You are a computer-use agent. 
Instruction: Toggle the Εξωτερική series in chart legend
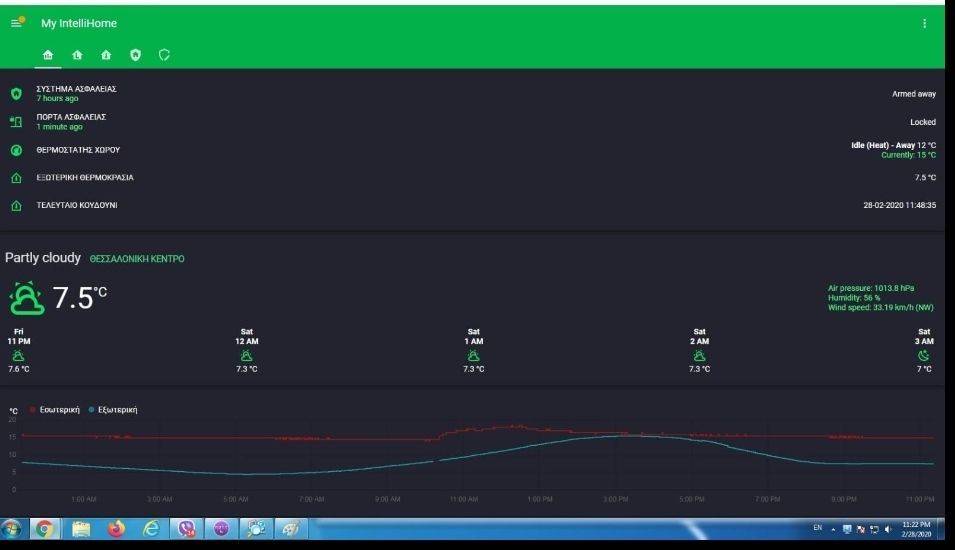point(114,410)
